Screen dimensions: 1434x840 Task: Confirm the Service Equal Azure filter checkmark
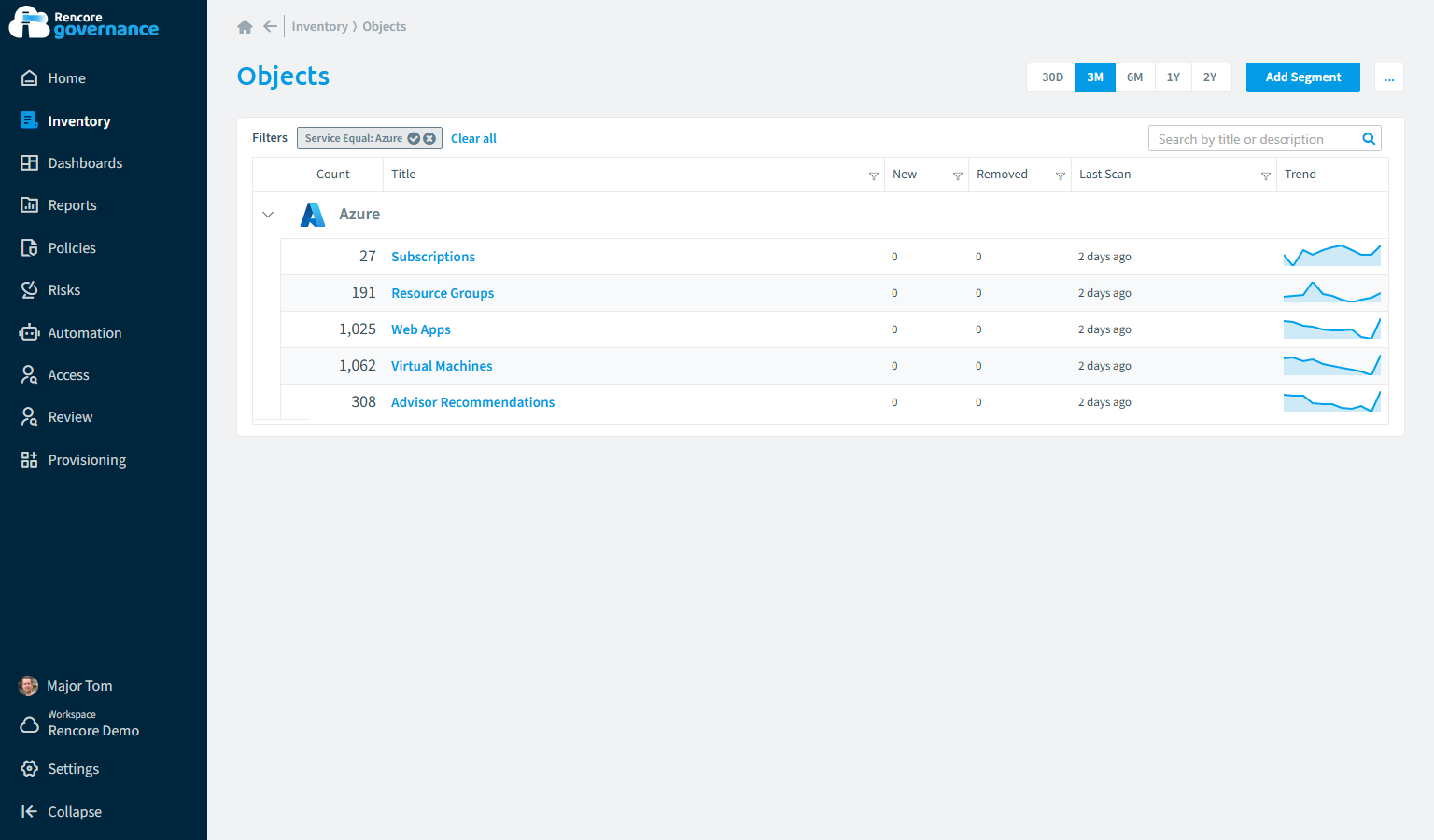click(x=414, y=138)
